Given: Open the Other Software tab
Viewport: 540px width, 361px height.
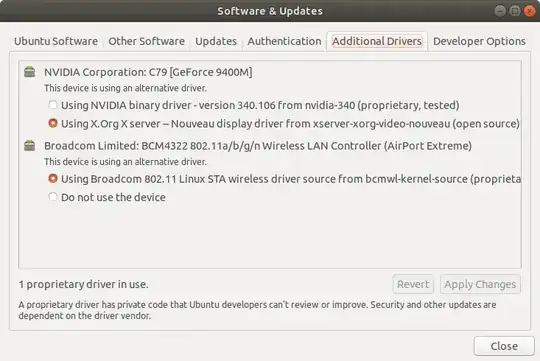Looking at the screenshot, I should 147,41.
